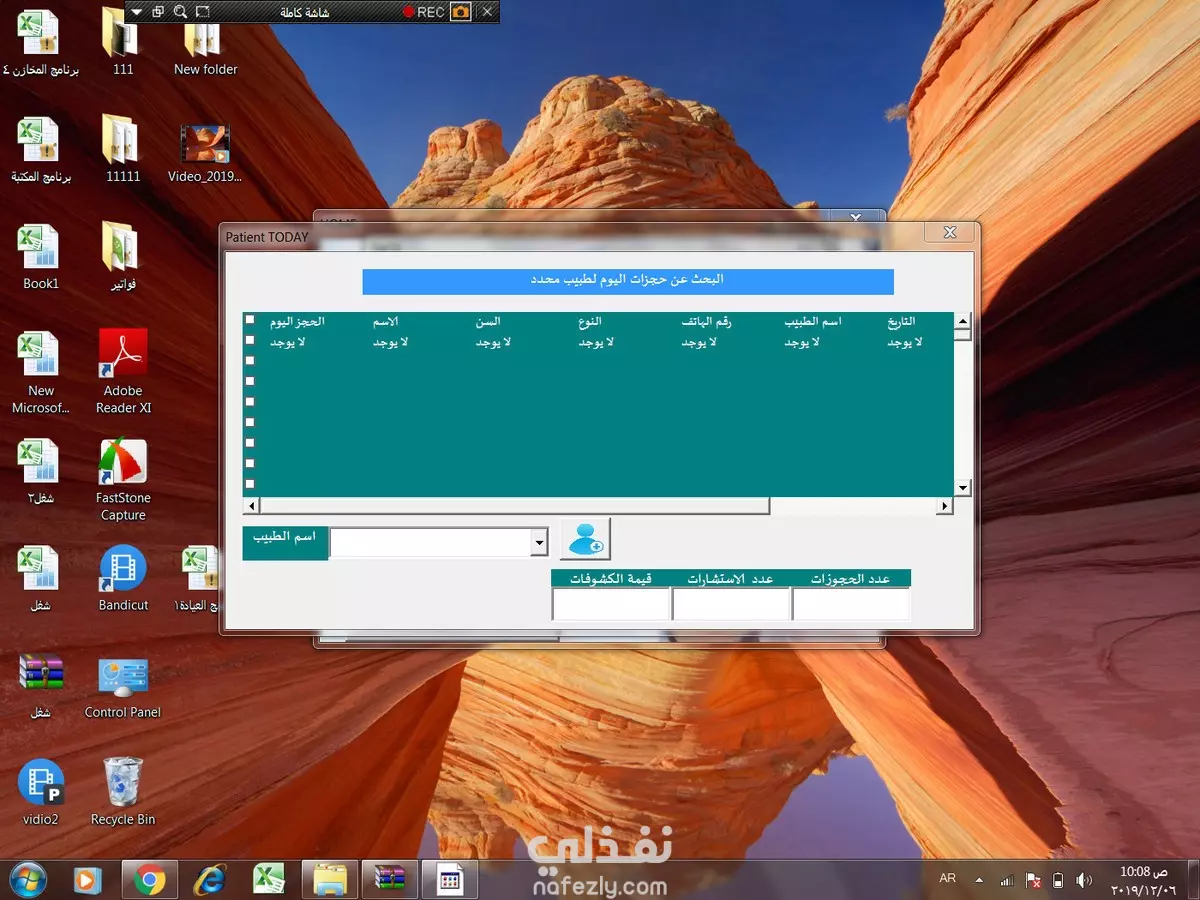Image resolution: width=1200 pixels, height=900 pixels.
Task: Click the AR language indicator in tray
Action: point(948,879)
